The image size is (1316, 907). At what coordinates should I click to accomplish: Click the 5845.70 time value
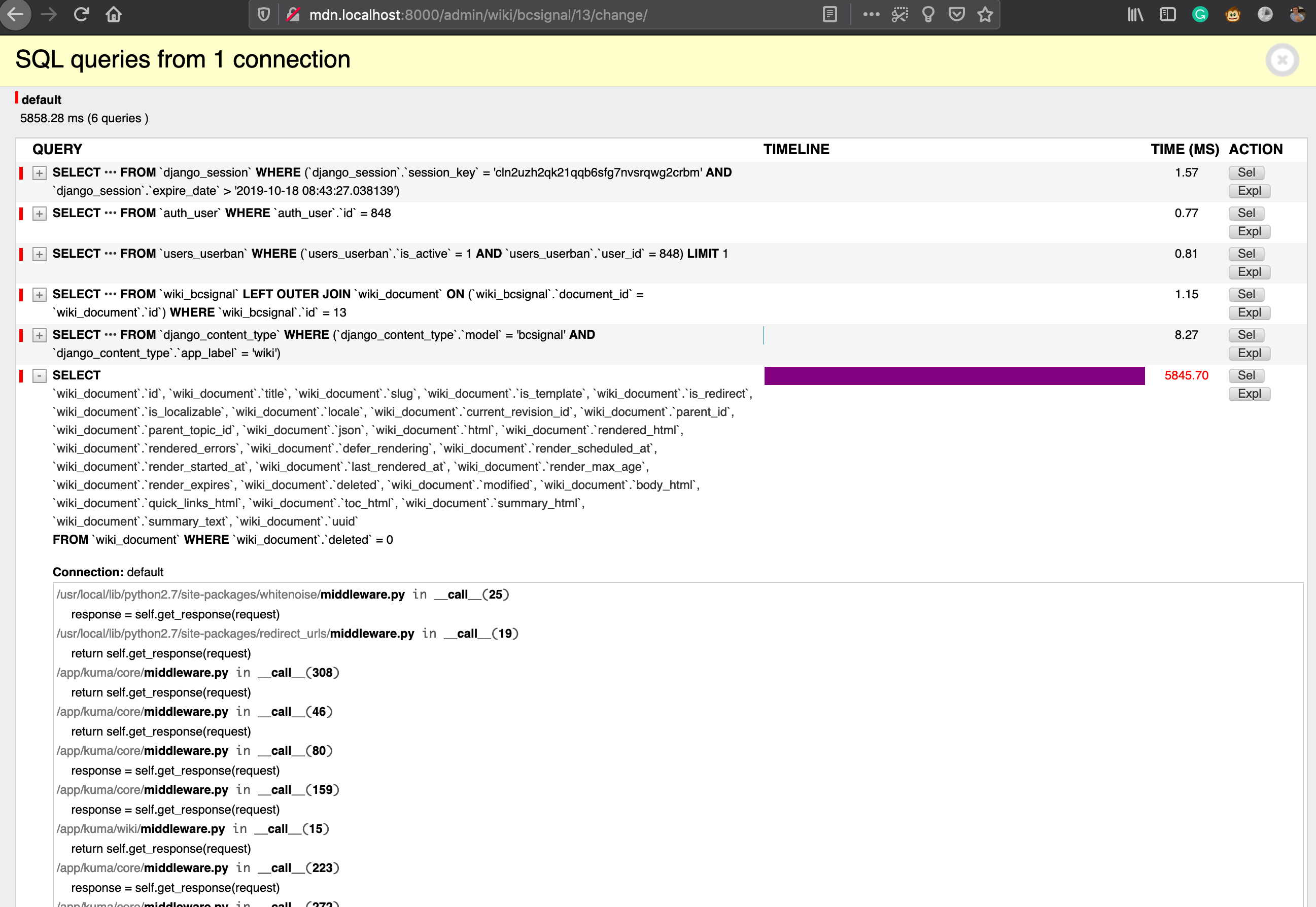[1186, 376]
